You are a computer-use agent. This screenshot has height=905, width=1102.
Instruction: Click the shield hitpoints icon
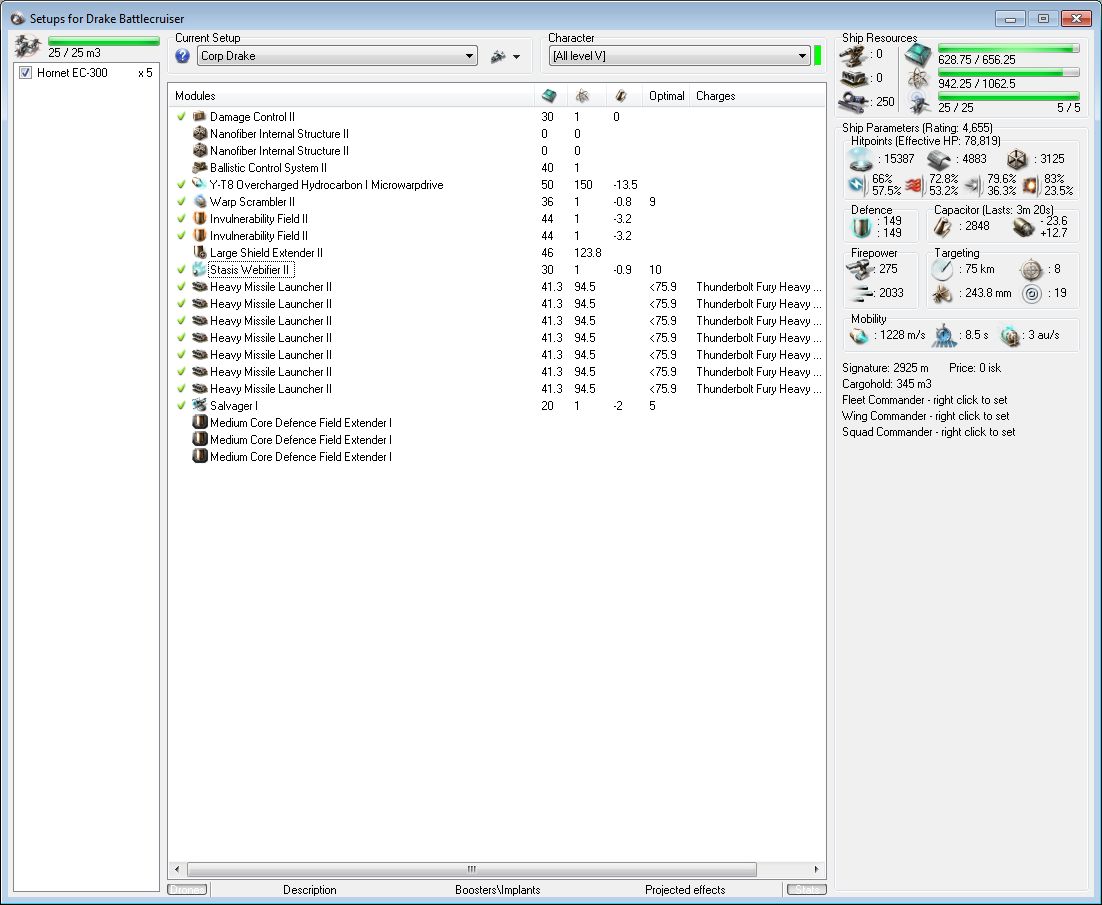(x=860, y=160)
